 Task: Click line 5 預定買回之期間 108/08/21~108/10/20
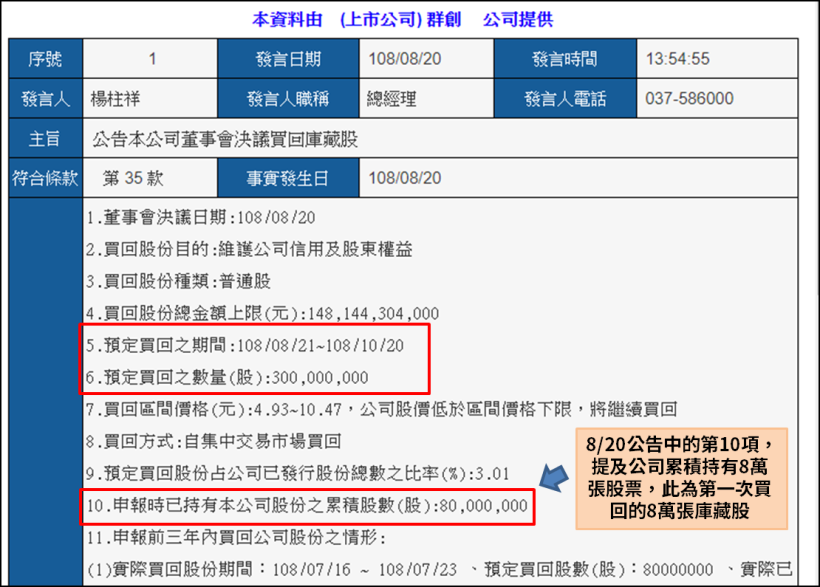tap(245, 345)
